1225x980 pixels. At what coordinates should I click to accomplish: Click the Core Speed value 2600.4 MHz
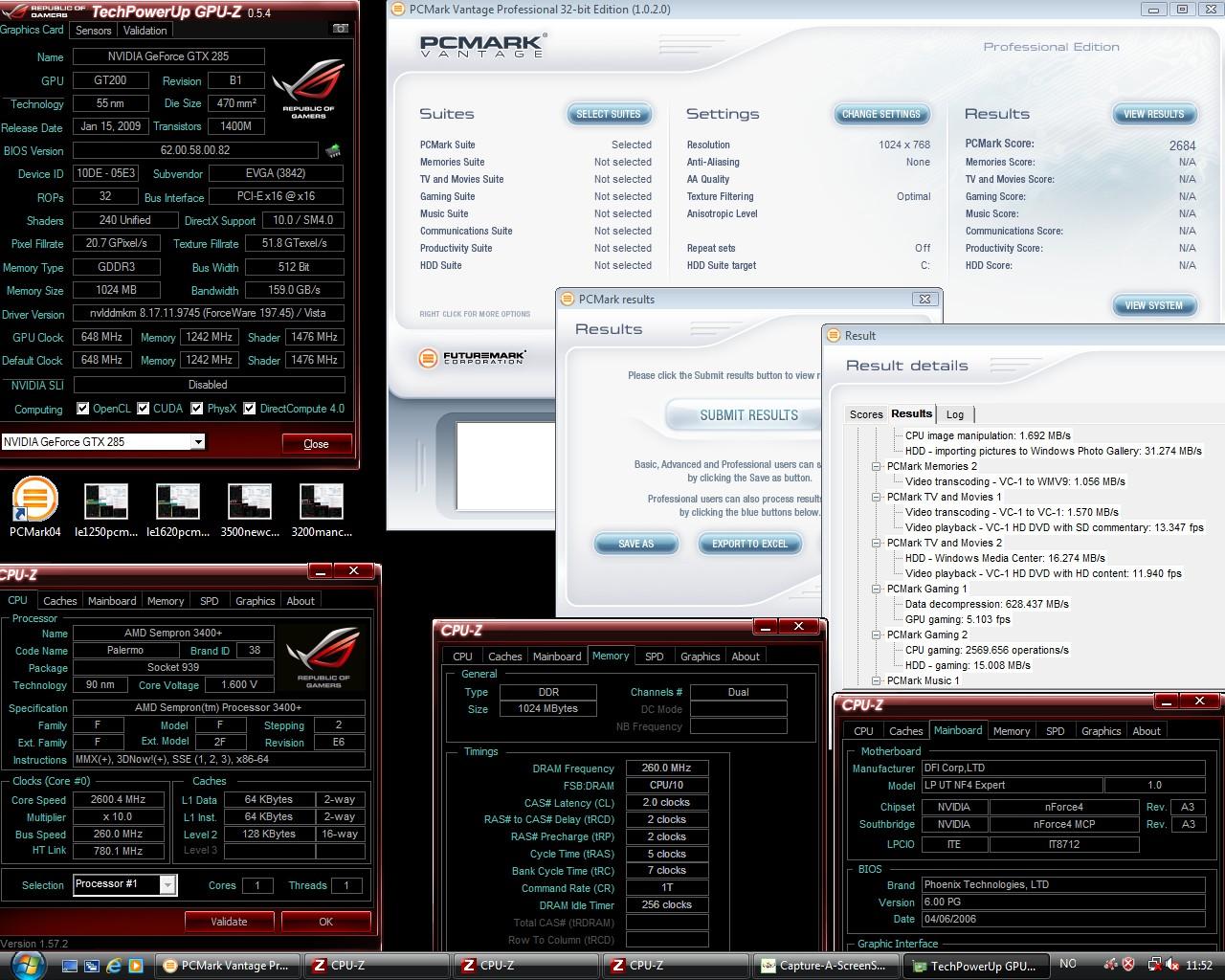click(x=119, y=799)
